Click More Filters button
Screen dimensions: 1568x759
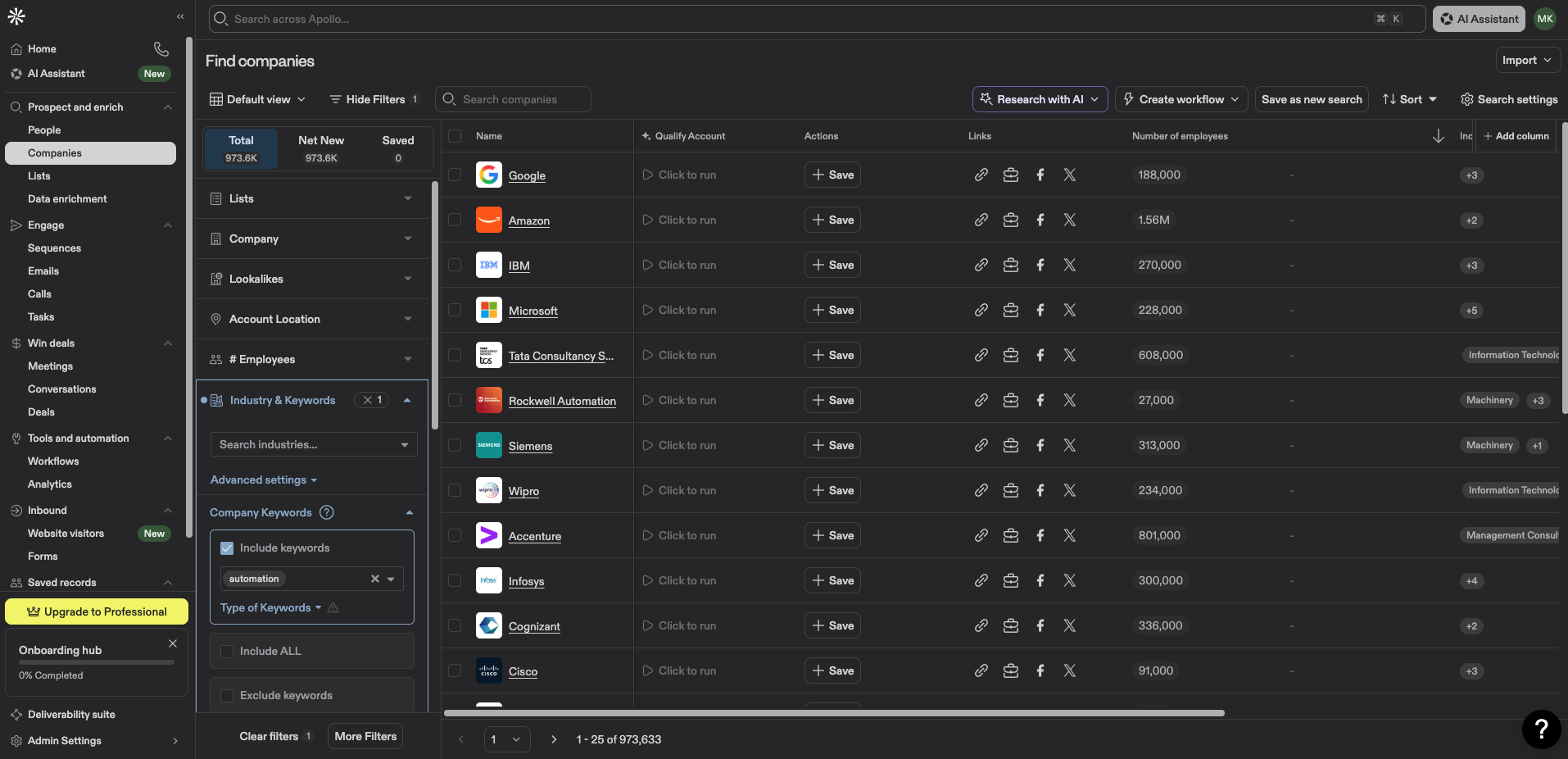coord(365,736)
